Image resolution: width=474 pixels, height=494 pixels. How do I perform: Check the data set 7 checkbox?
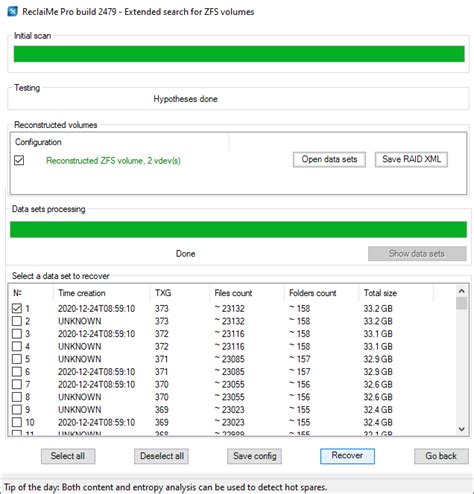[x=17, y=384]
